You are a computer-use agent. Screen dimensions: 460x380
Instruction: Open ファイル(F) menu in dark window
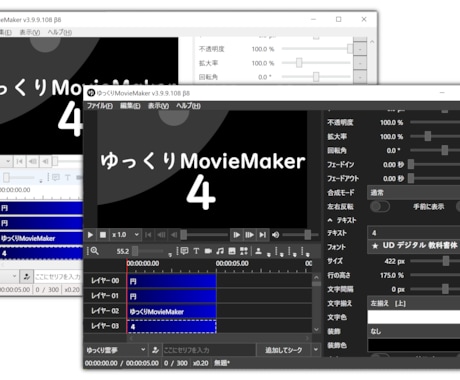[x=100, y=106]
